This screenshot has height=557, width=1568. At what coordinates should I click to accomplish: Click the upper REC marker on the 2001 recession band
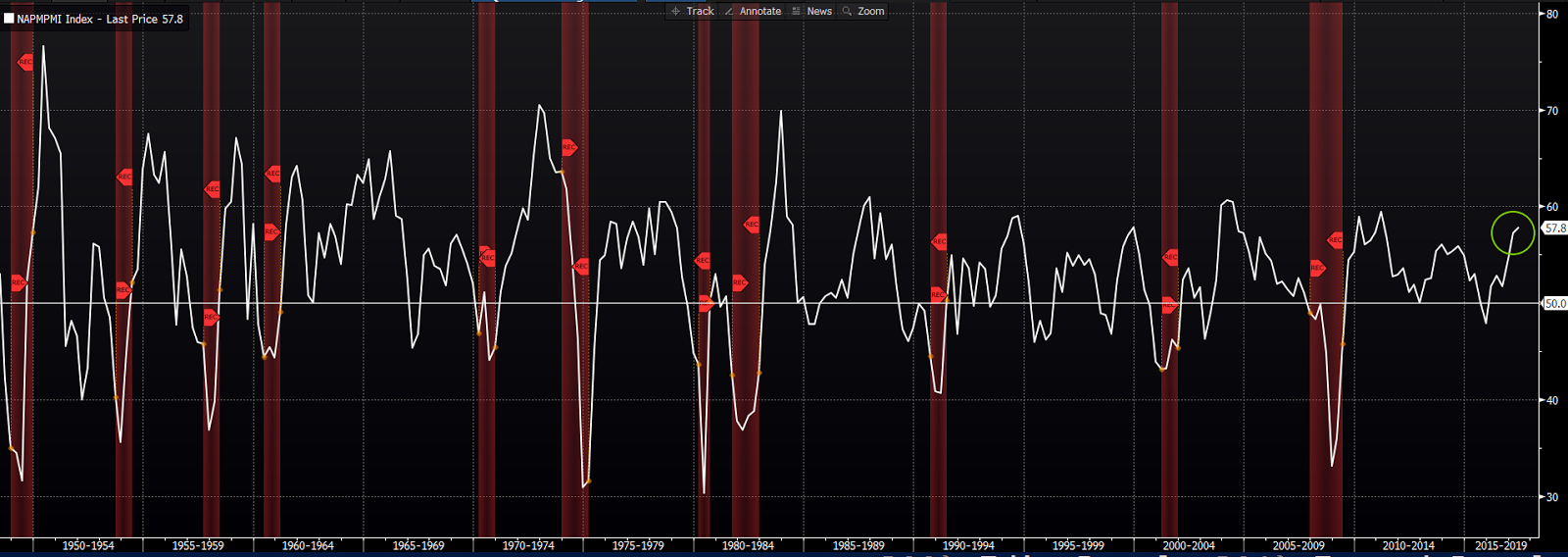click(1170, 257)
